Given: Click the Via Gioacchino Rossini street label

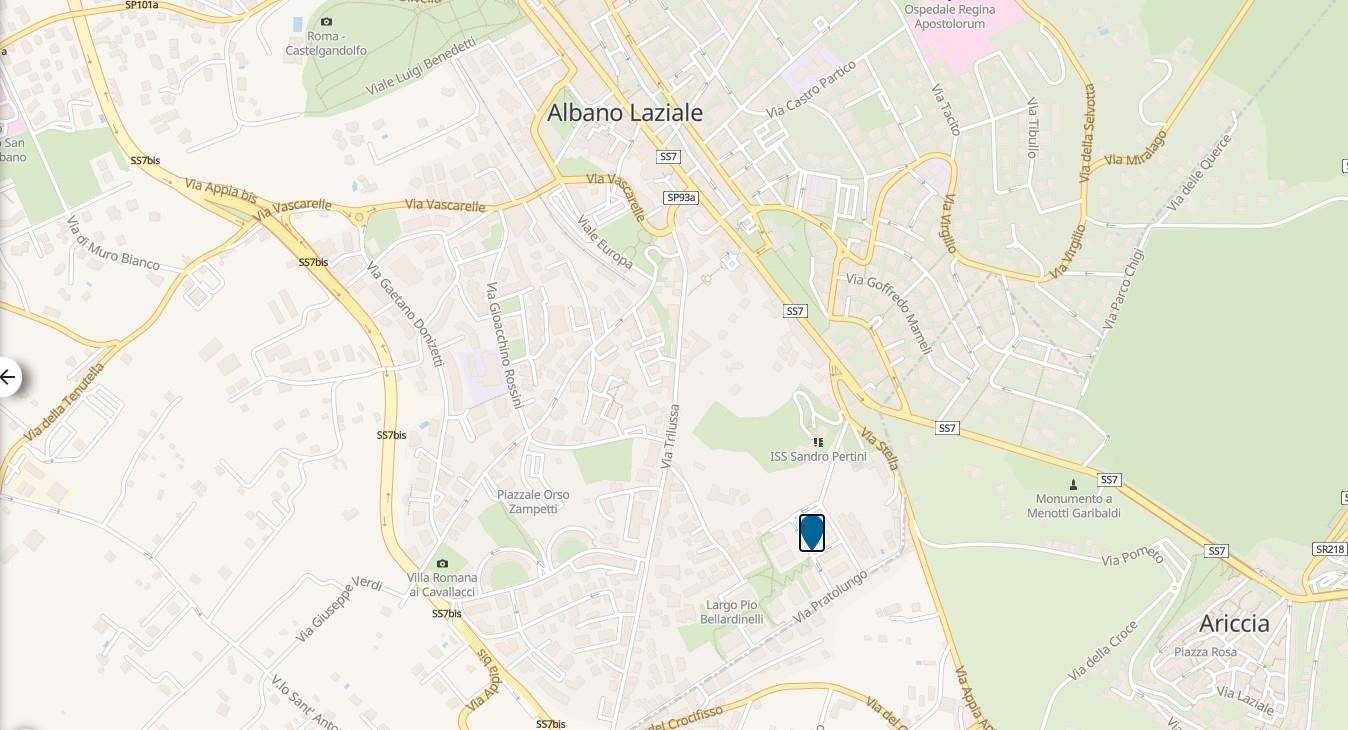Looking at the screenshot, I should 504,345.
